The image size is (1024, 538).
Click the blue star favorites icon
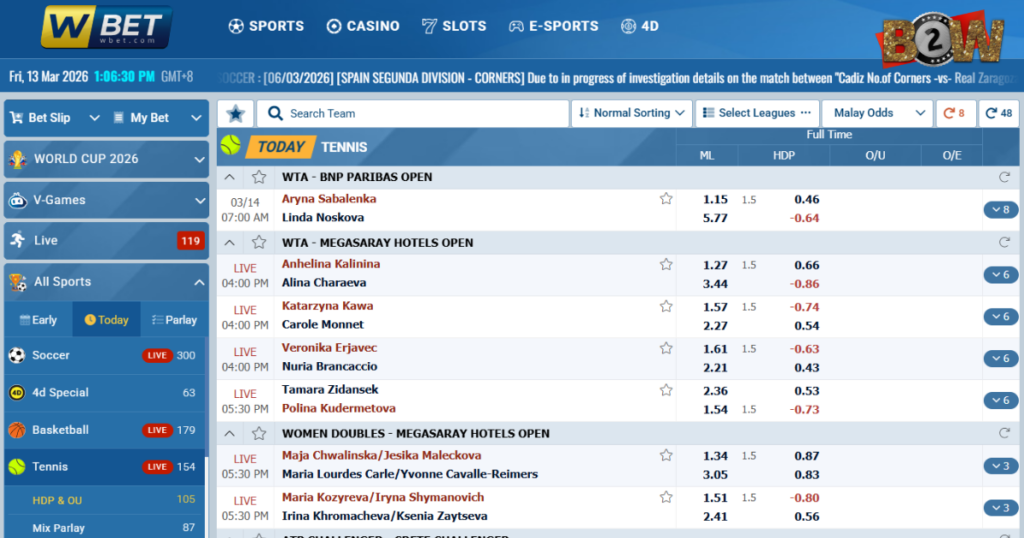(x=236, y=114)
